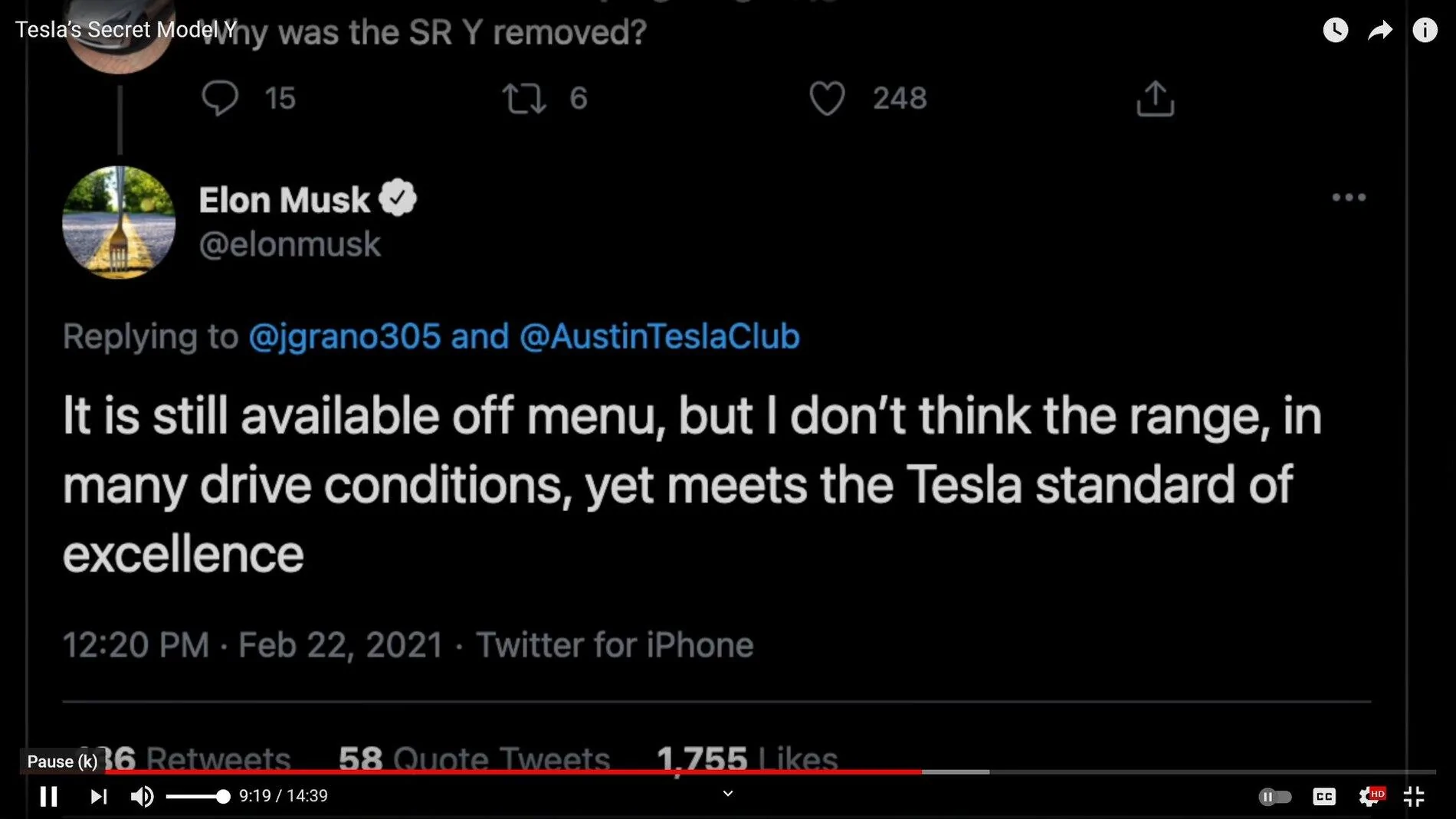Screen dimensions: 1456x819
Task: Click the @jgrano305 mention link
Action: click(345, 336)
